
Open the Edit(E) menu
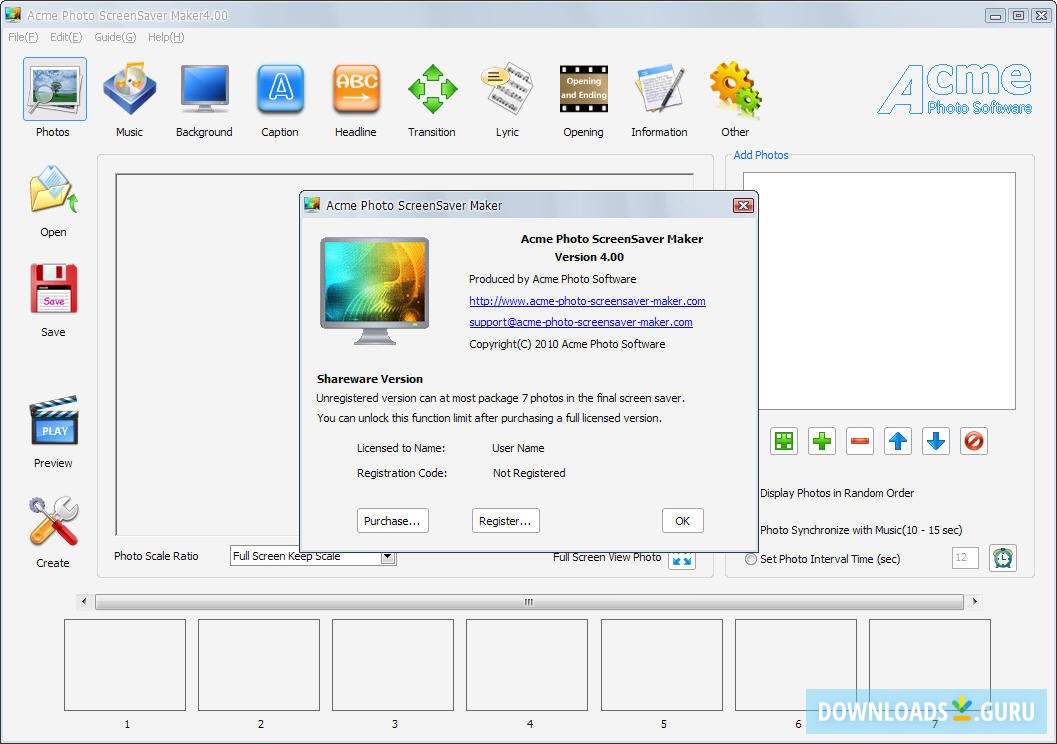click(66, 37)
